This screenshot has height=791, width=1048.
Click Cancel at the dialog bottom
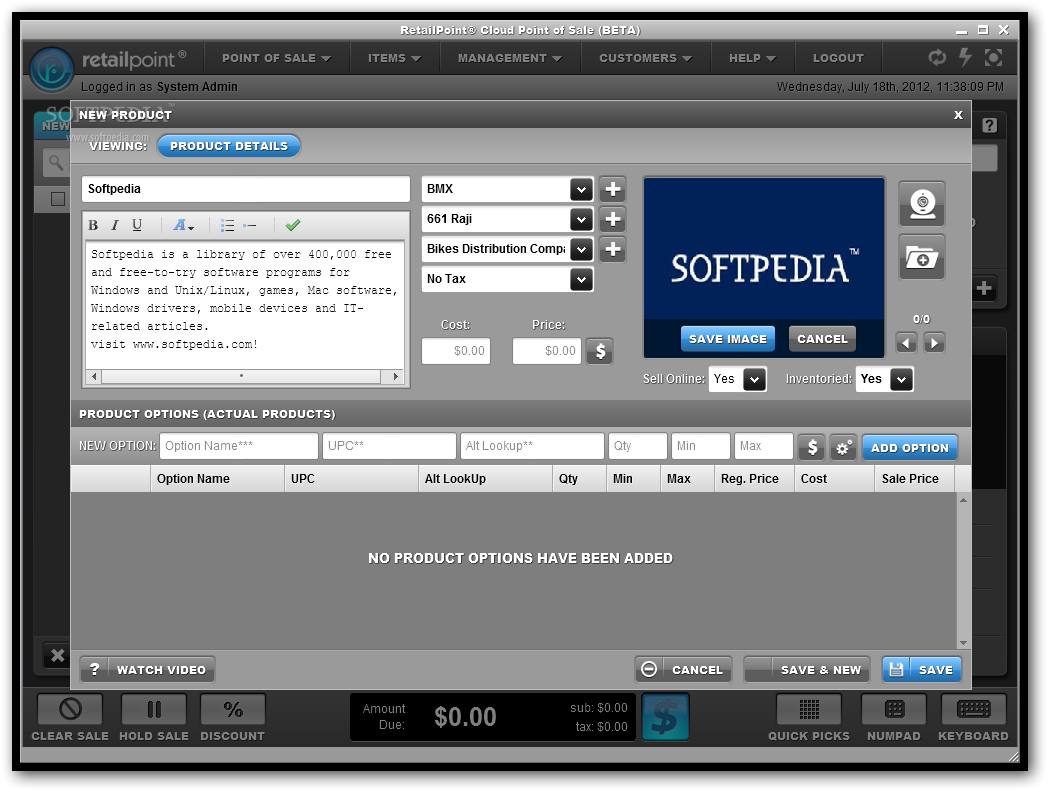[683, 669]
